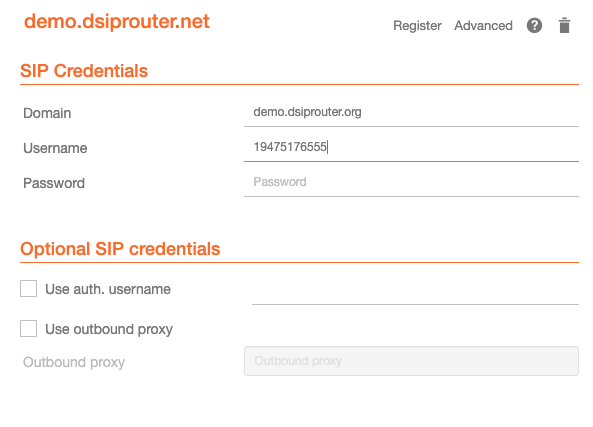Image resolution: width=593 pixels, height=427 pixels.
Task: Click the Username field label
Action: (x=55, y=148)
